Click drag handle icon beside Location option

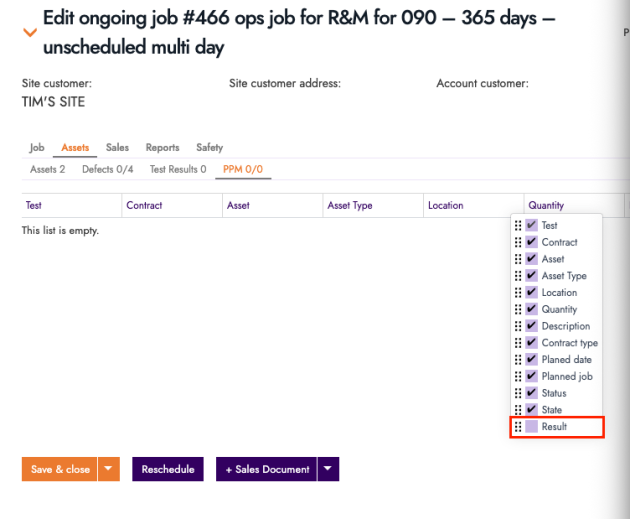(x=517, y=293)
